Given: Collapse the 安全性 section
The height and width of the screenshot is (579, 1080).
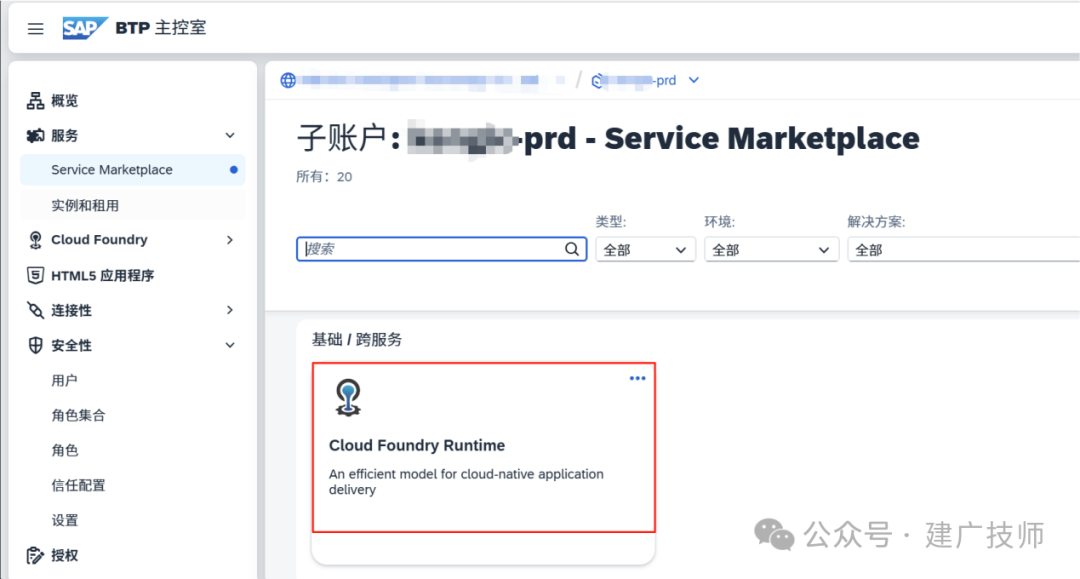Looking at the screenshot, I should tap(230, 345).
